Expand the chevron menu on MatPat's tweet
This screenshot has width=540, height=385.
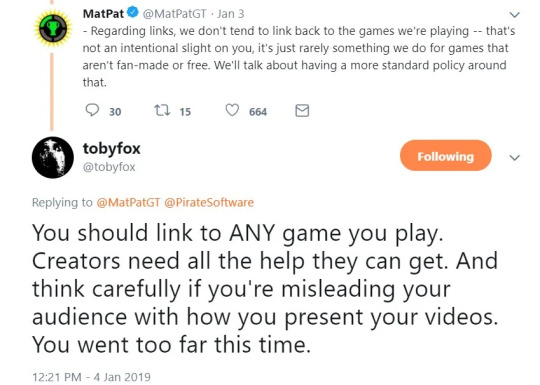click(x=515, y=14)
